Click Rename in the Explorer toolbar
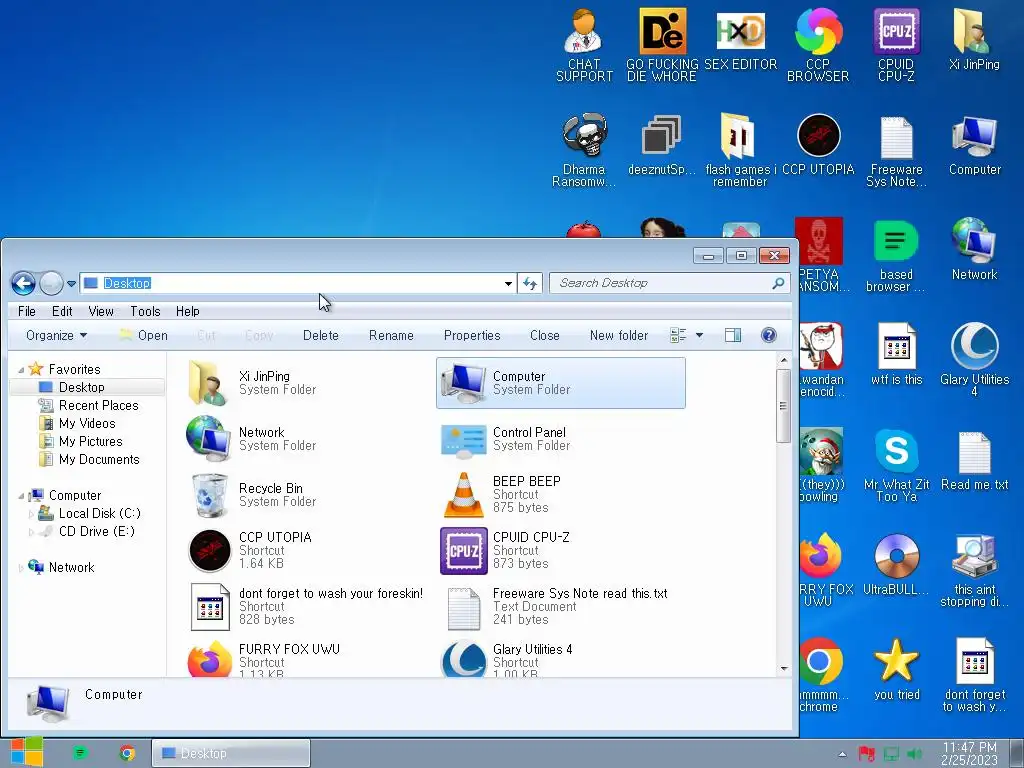This screenshot has height=768, width=1024. [x=391, y=336]
